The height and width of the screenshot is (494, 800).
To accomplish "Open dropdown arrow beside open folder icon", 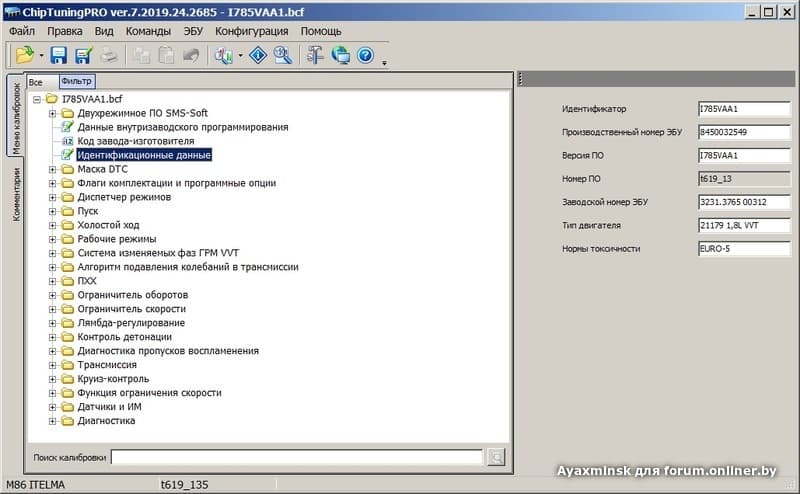I will pyautogui.click(x=41, y=57).
